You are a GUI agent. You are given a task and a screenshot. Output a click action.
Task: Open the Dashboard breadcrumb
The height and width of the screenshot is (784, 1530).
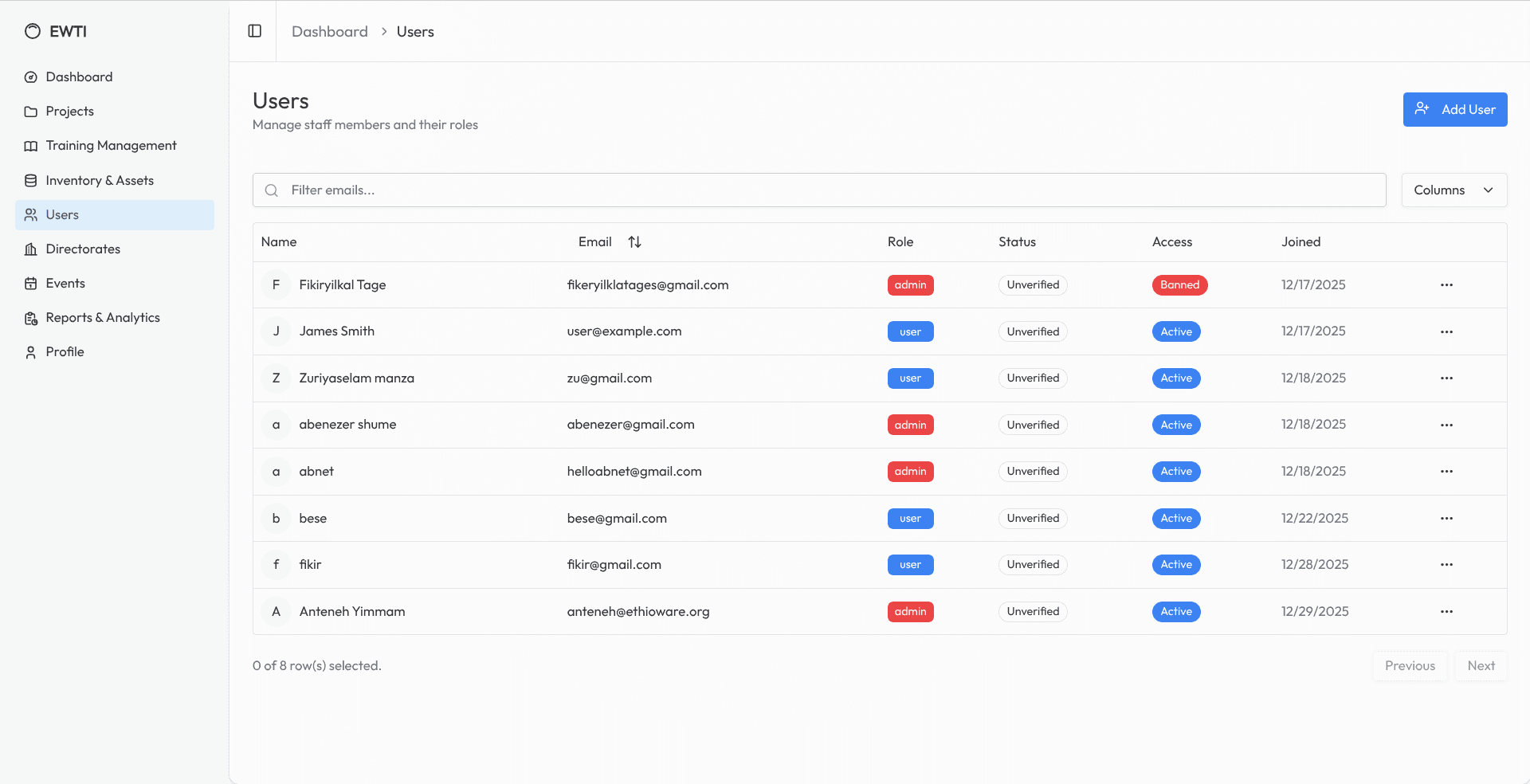point(329,31)
